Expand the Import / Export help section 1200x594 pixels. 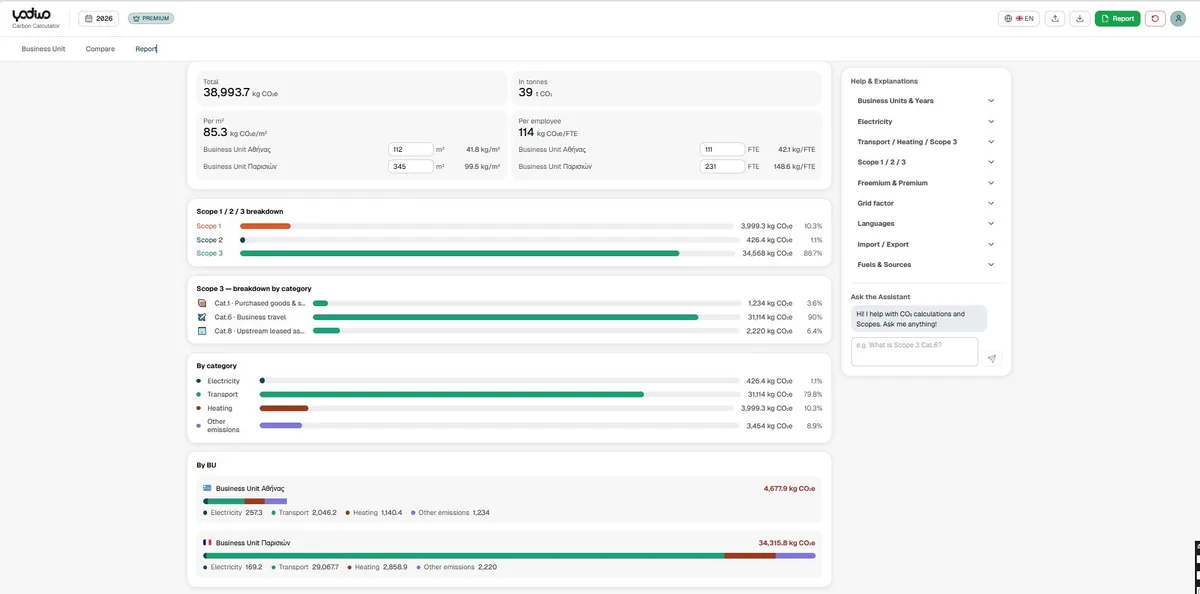tap(926, 244)
